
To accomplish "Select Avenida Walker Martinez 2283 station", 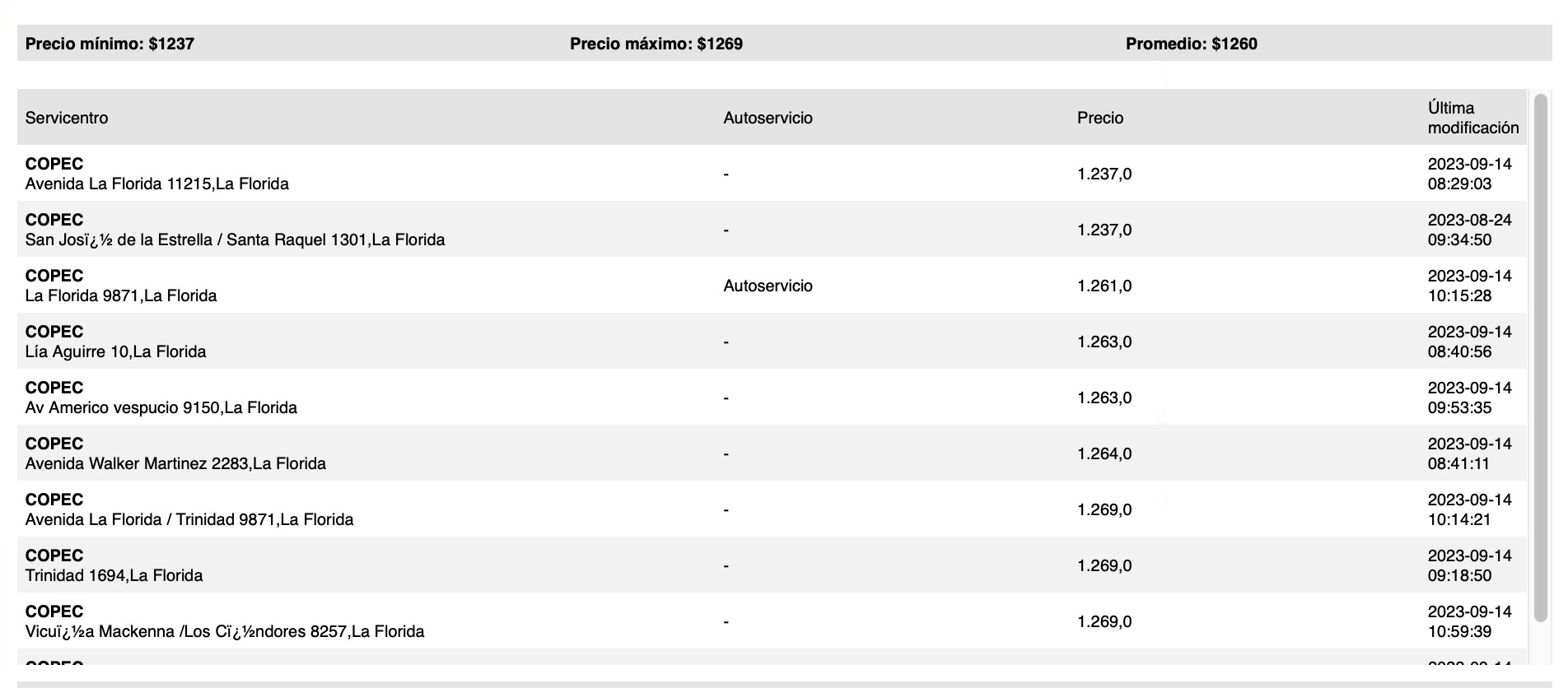I will pyautogui.click(x=175, y=463).
